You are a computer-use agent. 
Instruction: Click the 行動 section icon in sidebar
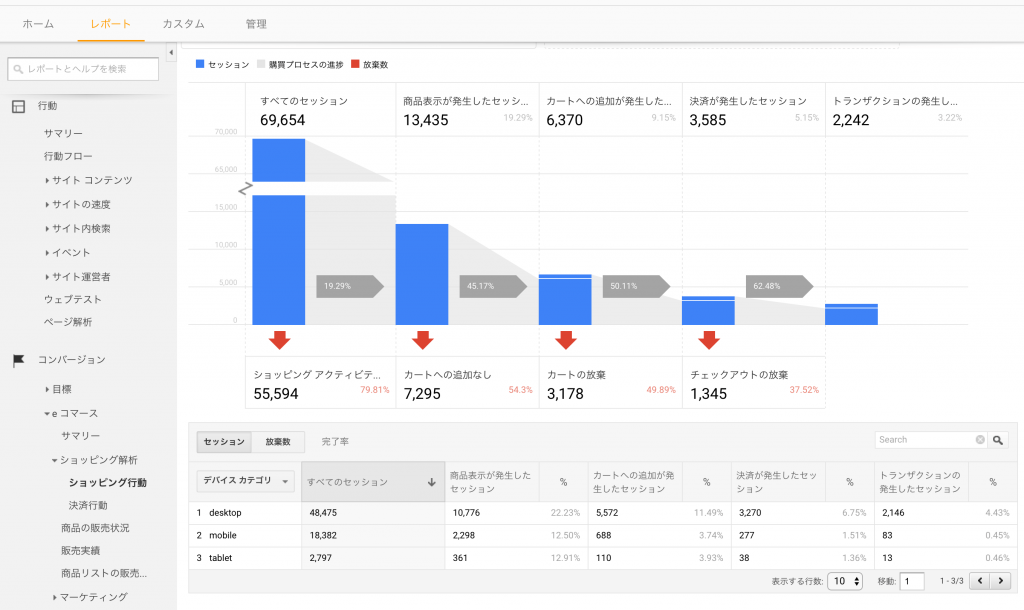pos(18,106)
